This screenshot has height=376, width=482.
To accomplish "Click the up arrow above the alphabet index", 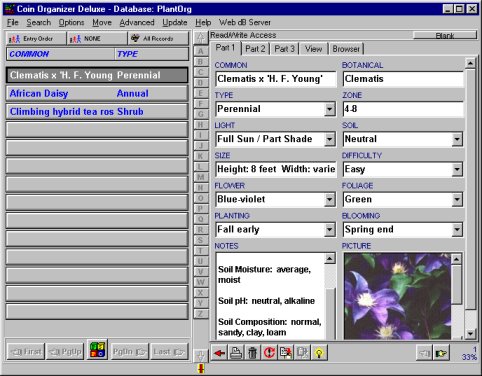I will 201,38.
